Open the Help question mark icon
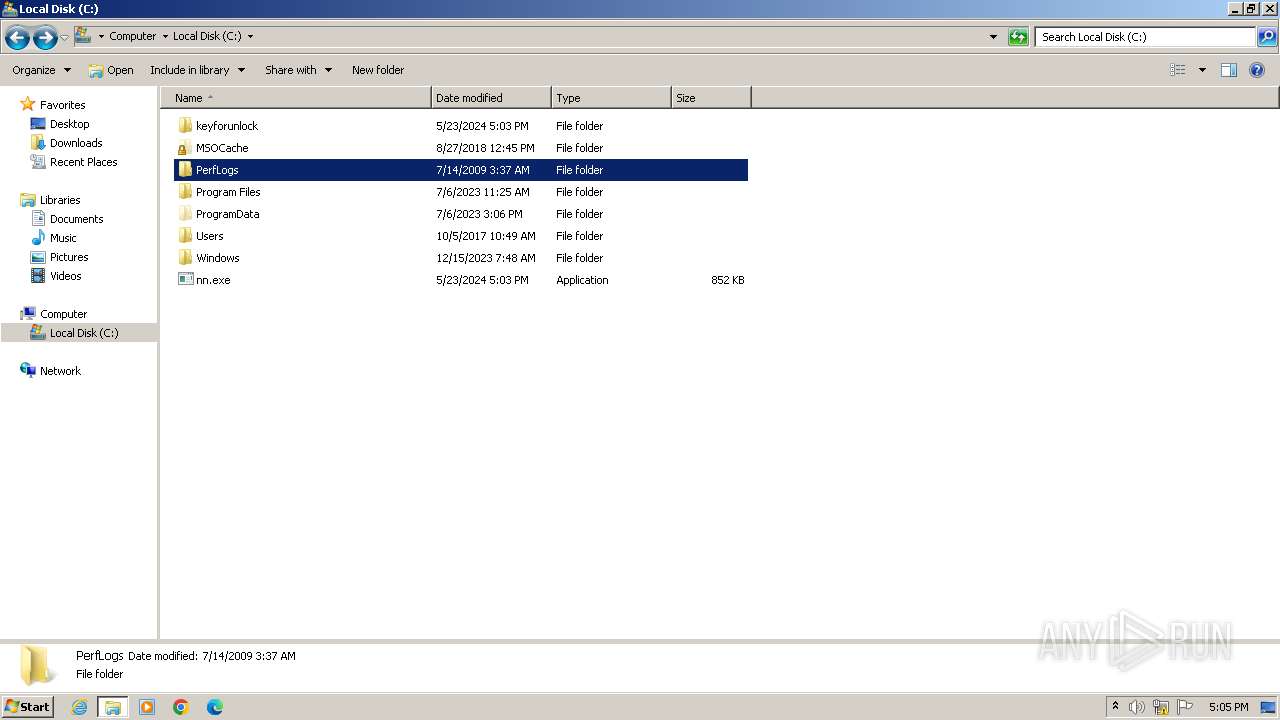This screenshot has height=720, width=1280. (x=1258, y=70)
